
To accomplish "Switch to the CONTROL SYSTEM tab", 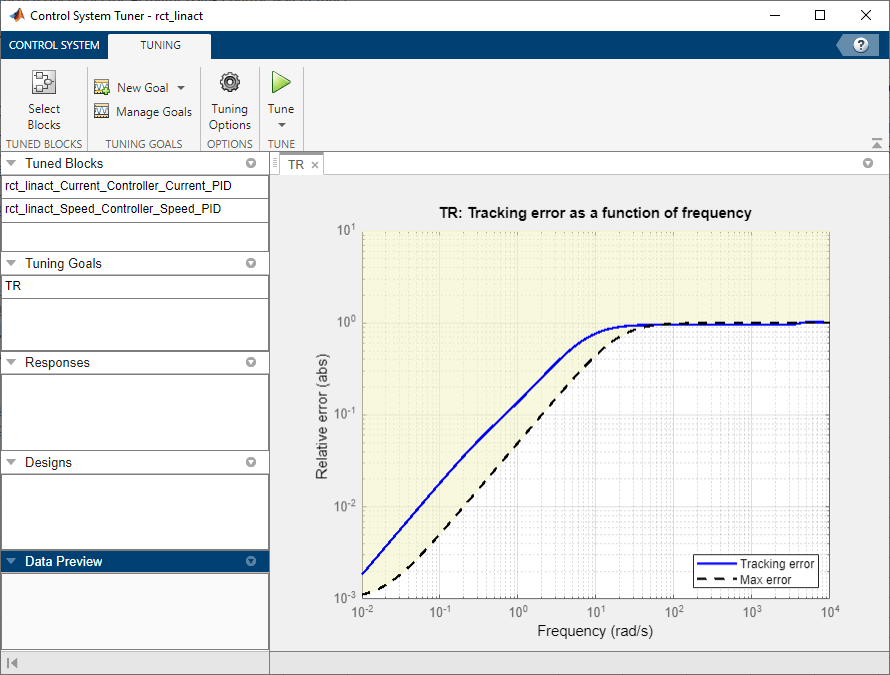I will pos(54,45).
